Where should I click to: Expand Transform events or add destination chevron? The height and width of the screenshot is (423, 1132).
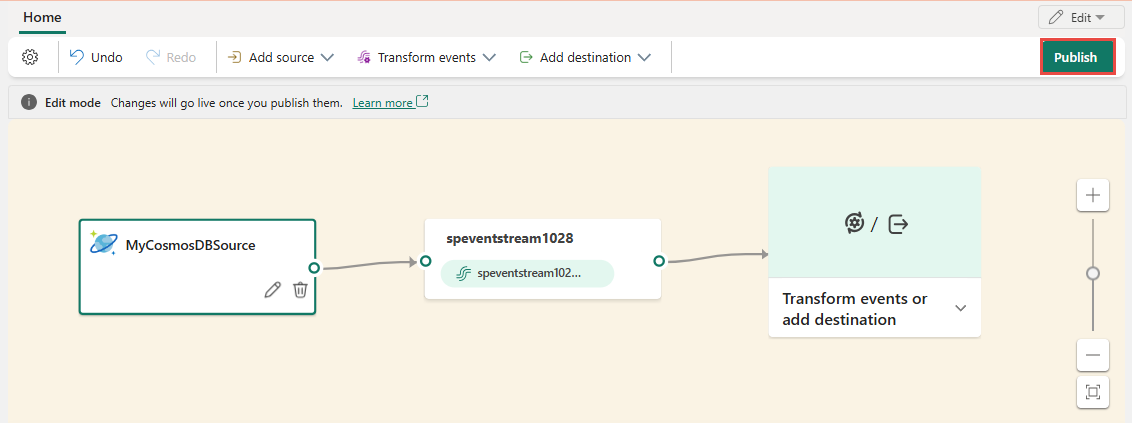point(960,308)
